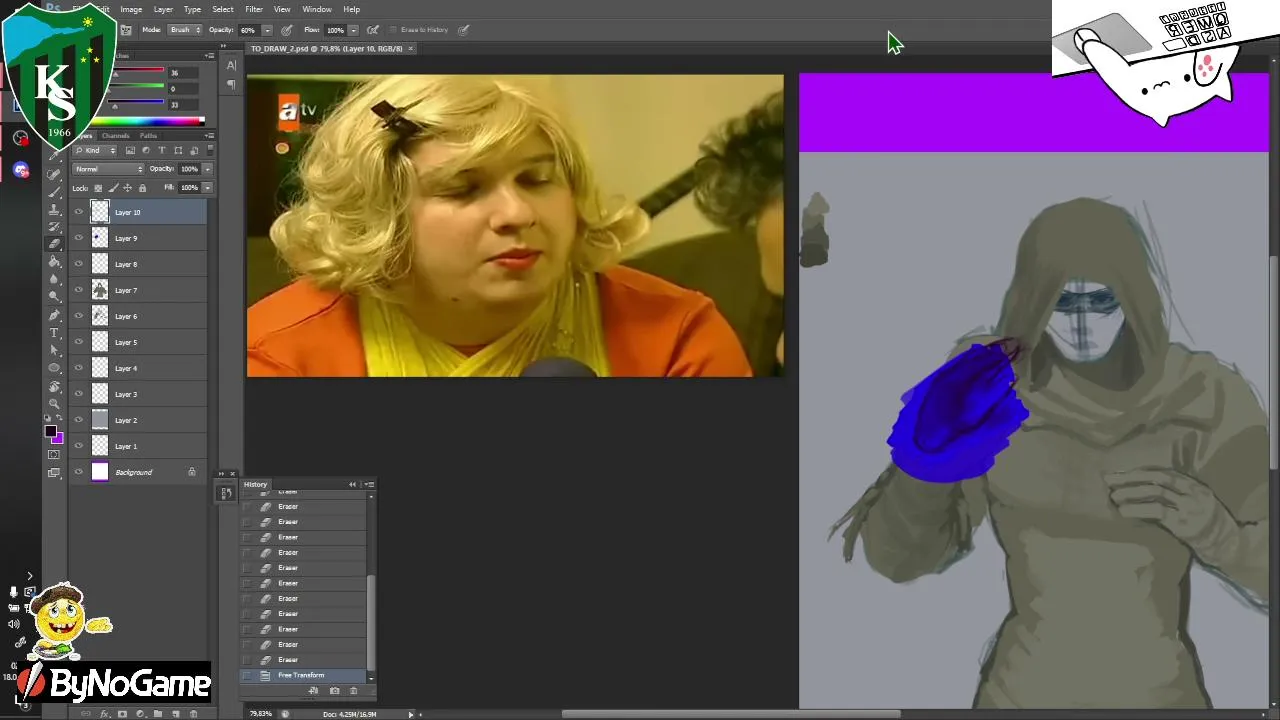The width and height of the screenshot is (1280, 720).
Task: Add layer style fx icon
Action: tap(104, 714)
